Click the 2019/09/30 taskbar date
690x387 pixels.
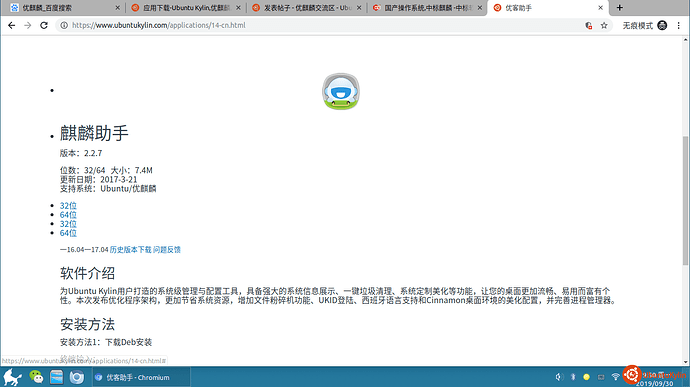click(x=654, y=383)
